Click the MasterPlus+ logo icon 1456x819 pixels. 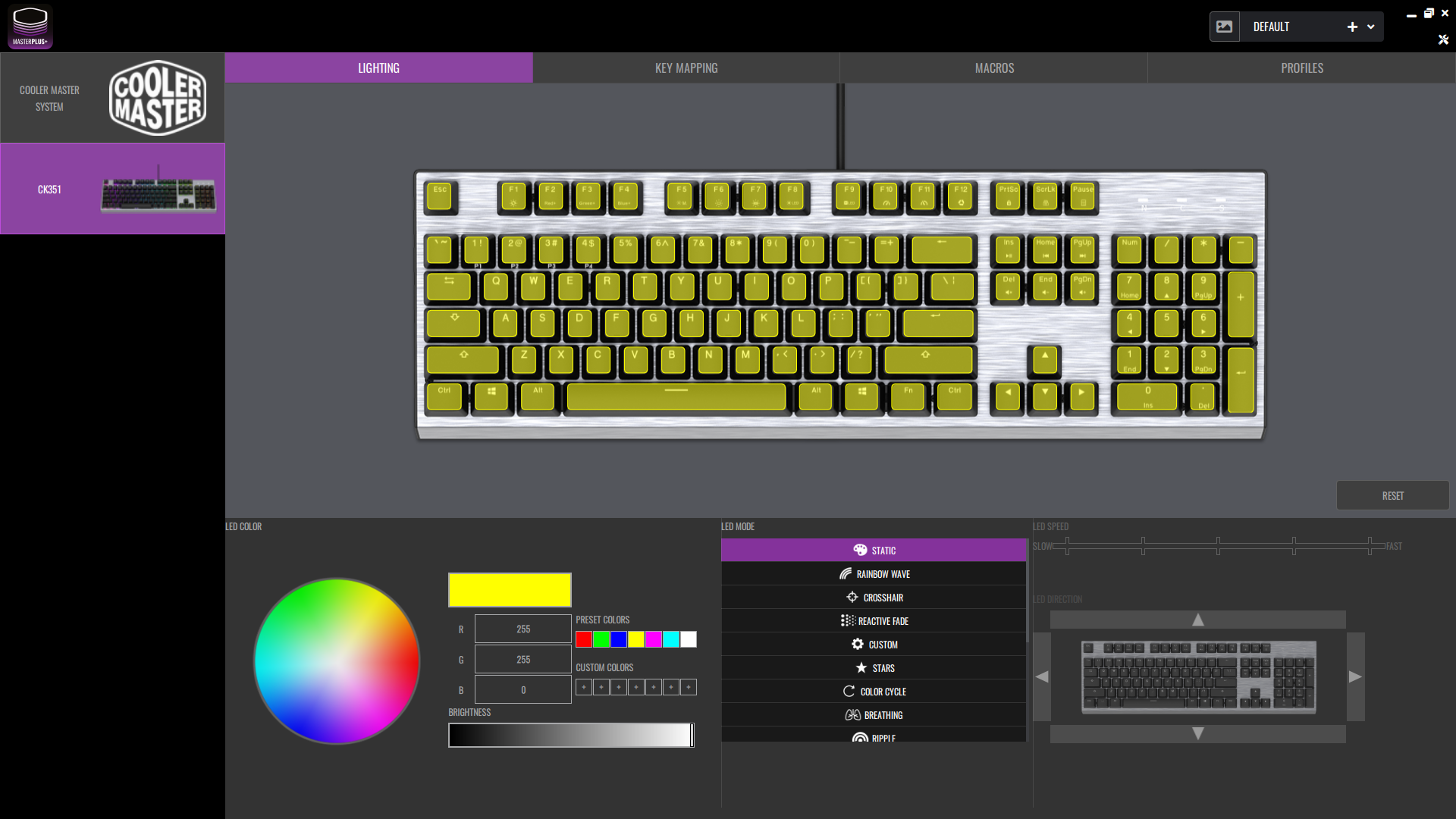pos(30,27)
